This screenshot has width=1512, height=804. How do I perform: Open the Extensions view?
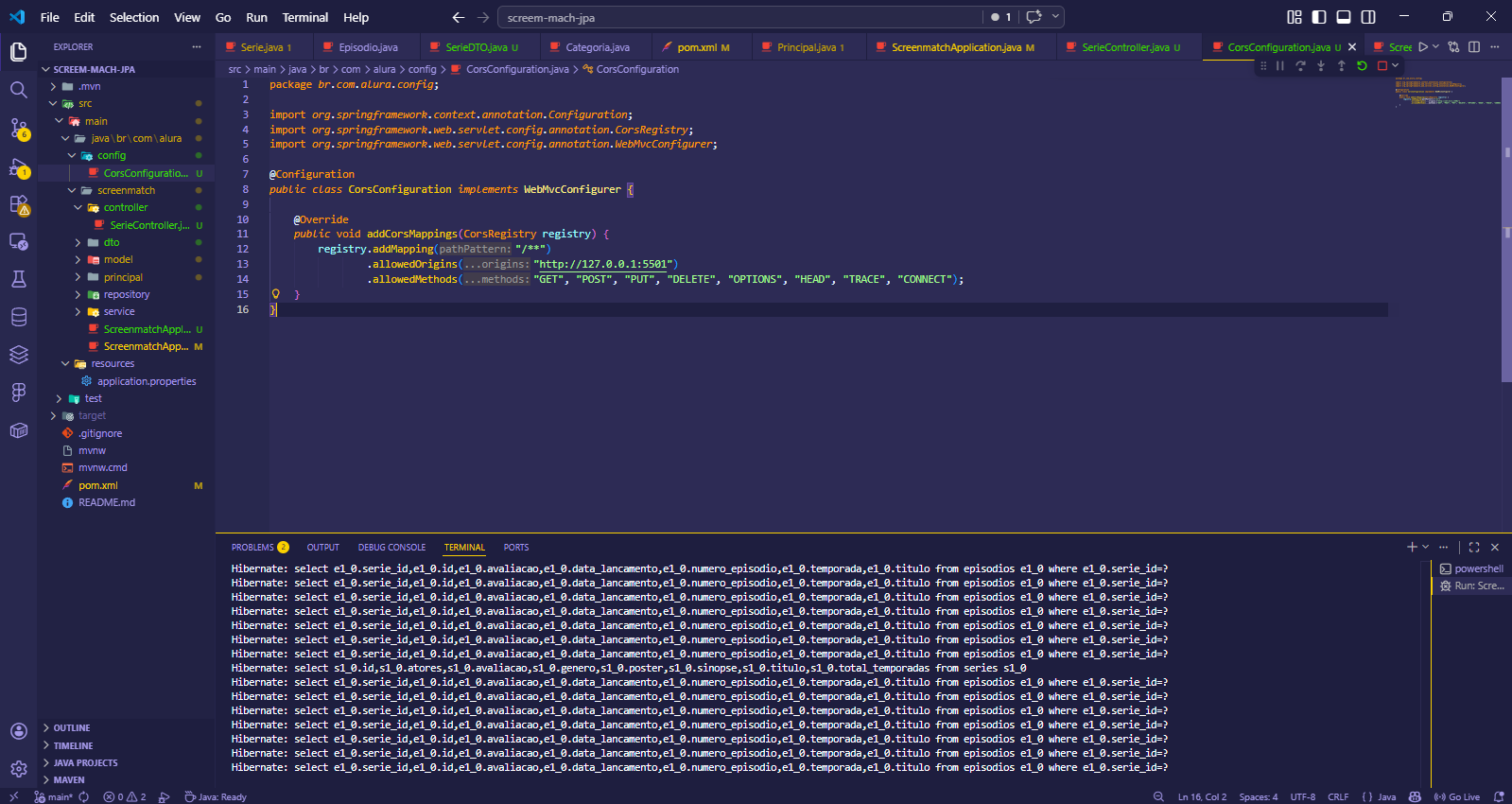pyautogui.click(x=18, y=204)
